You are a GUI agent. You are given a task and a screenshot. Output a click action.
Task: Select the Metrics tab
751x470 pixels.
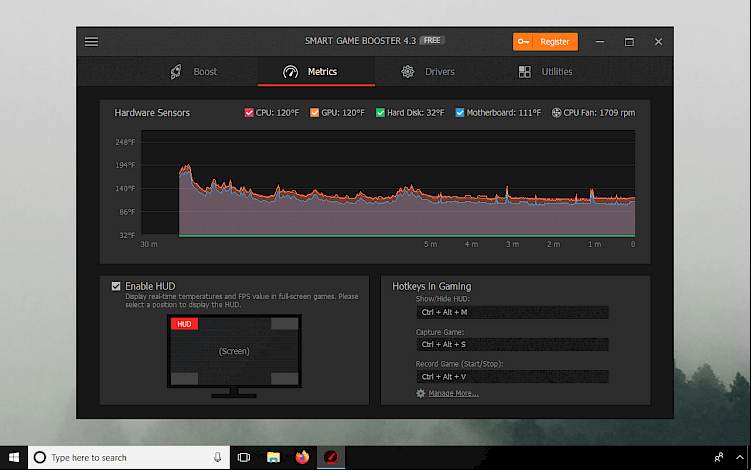click(316, 71)
